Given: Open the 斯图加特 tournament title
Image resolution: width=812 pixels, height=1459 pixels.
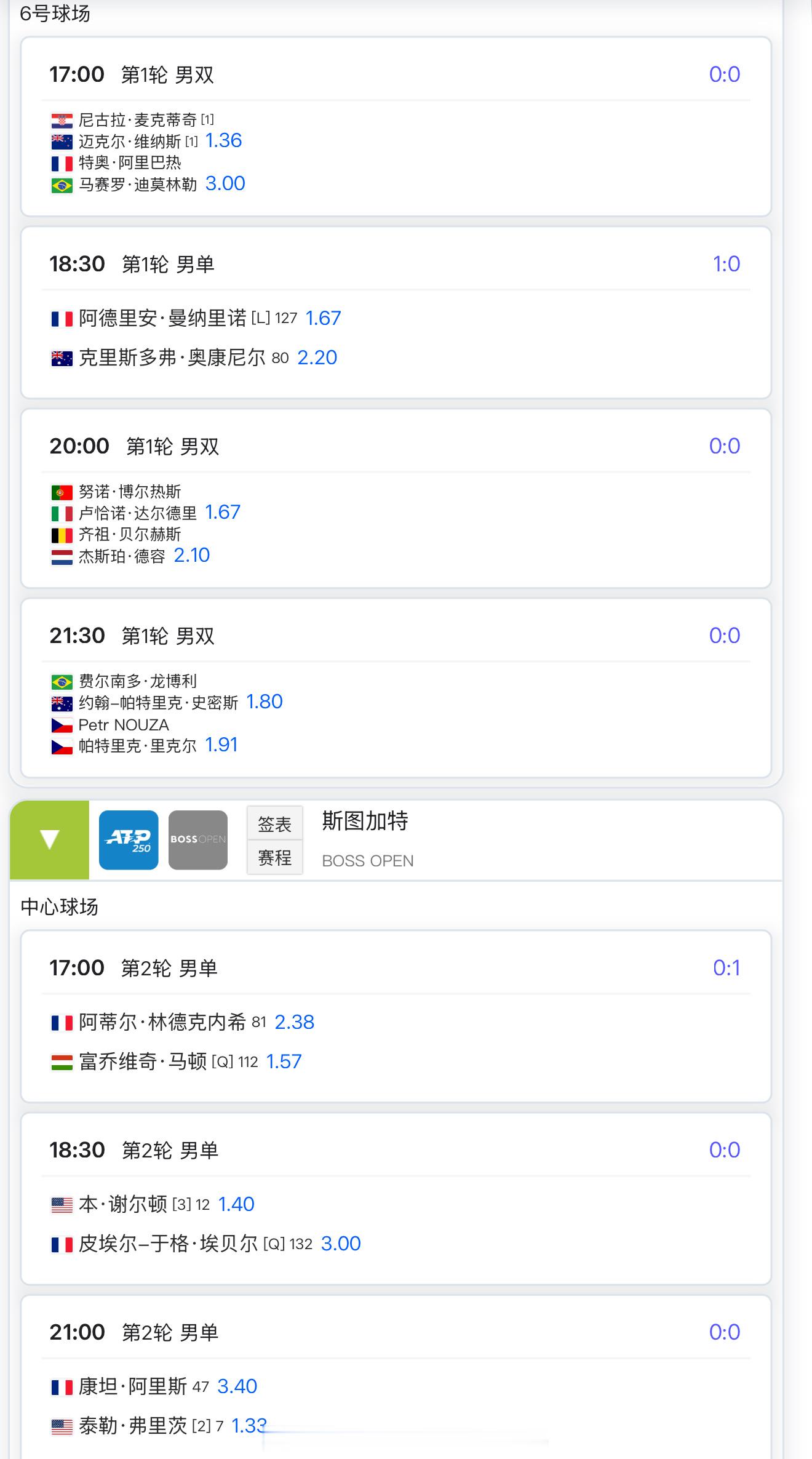Looking at the screenshot, I should (x=365, y=821).
